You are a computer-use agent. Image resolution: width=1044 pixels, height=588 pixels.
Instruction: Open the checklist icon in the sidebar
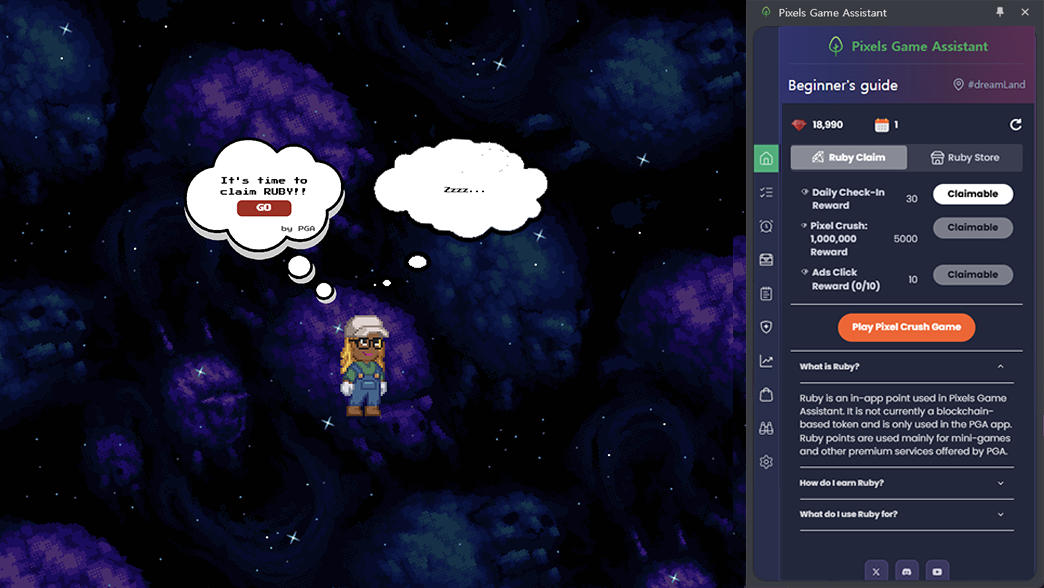[766, 192]
